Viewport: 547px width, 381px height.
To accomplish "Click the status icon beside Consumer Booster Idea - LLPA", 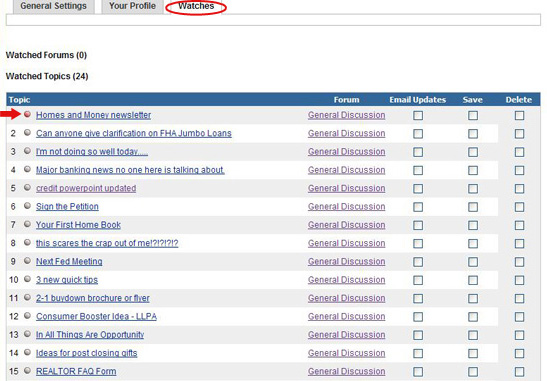I will coord(27,316).
